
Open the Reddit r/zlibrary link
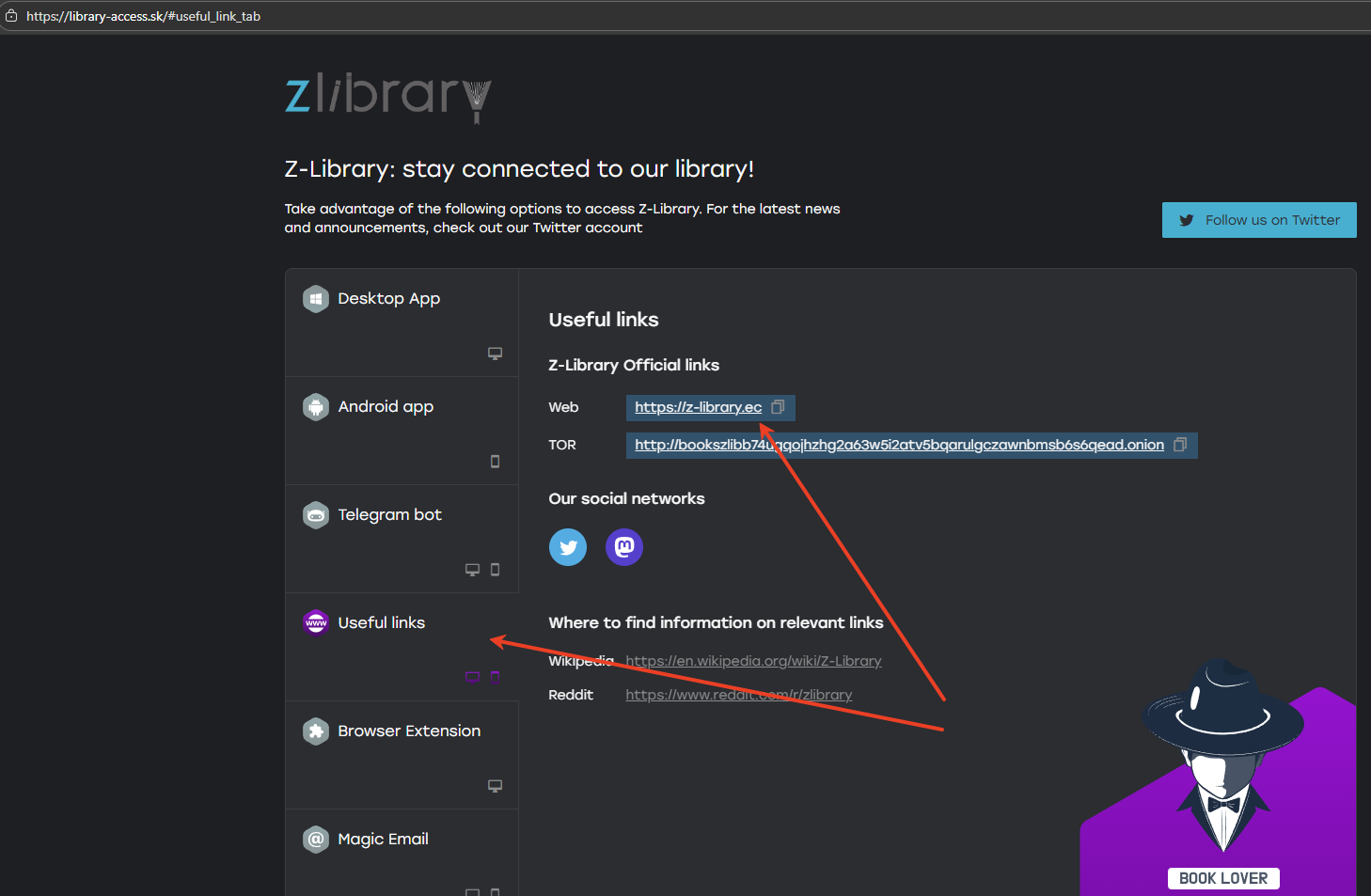[739, 694]
